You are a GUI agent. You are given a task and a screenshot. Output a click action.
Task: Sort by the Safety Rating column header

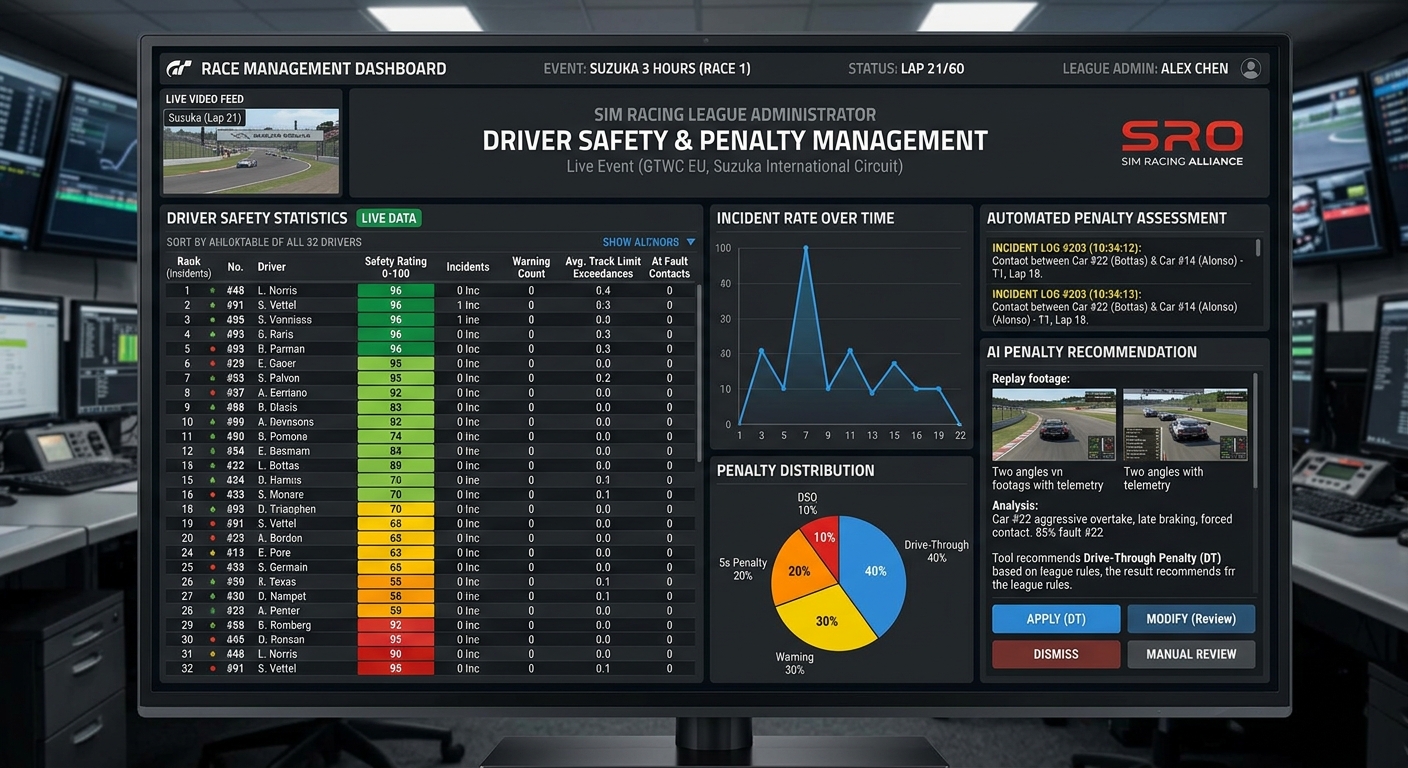(396, 267)
